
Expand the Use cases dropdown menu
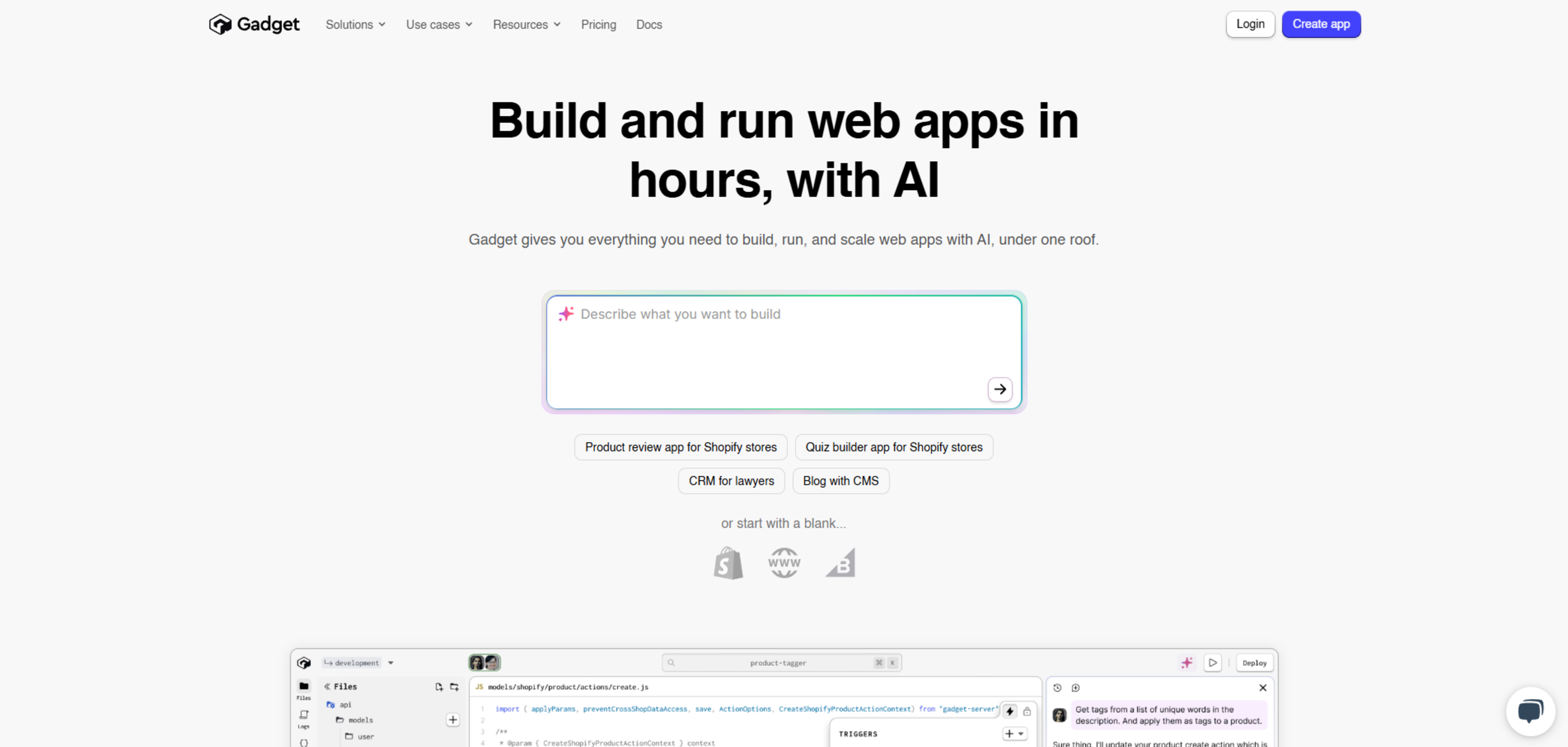439,24
